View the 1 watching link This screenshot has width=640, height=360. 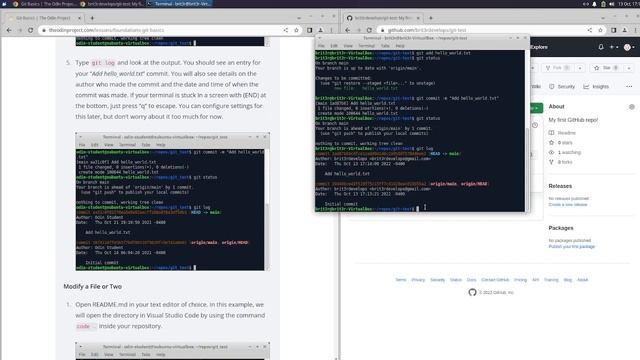point(565,152)
